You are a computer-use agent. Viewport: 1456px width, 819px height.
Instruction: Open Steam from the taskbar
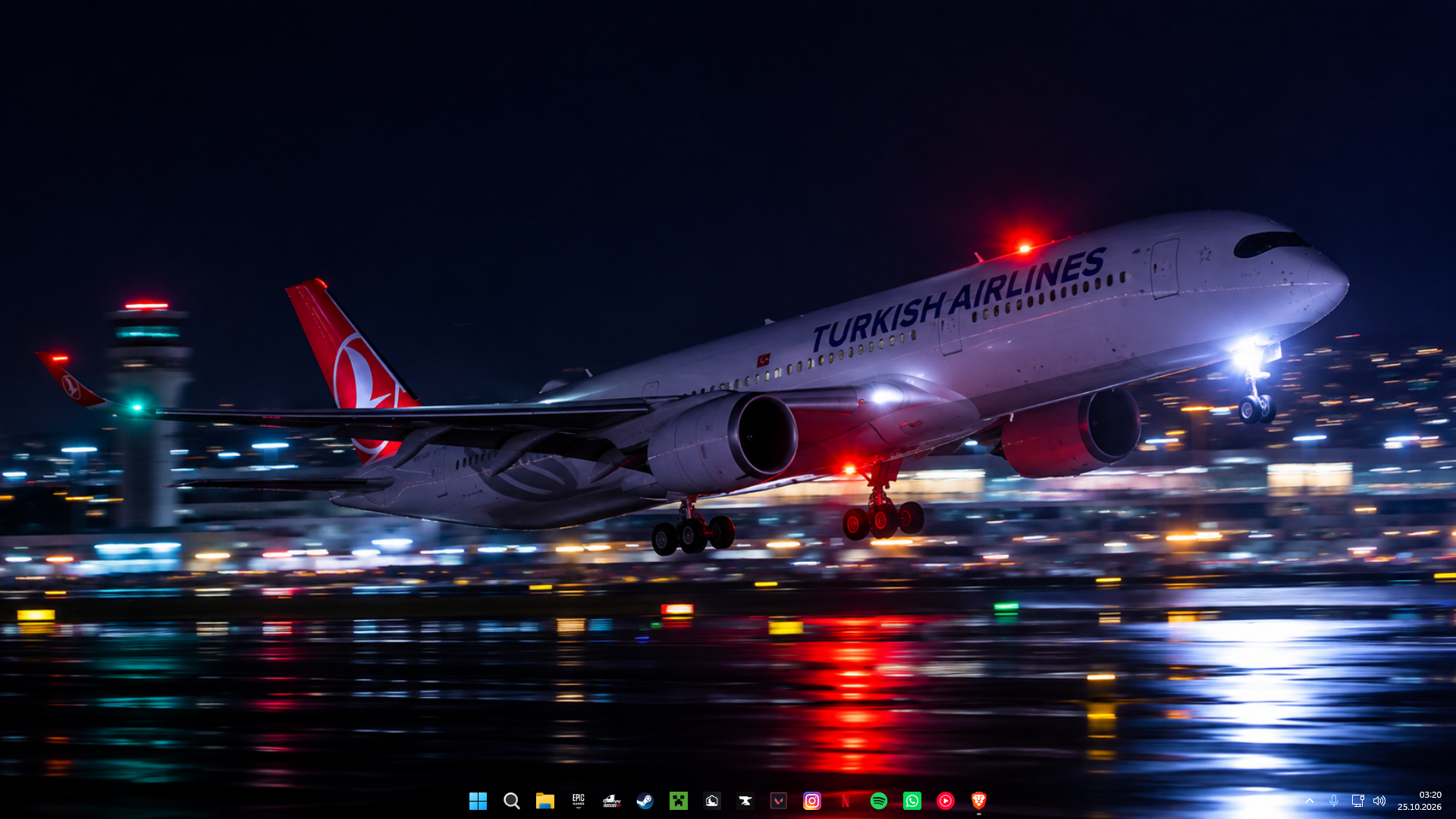(645, 801)
